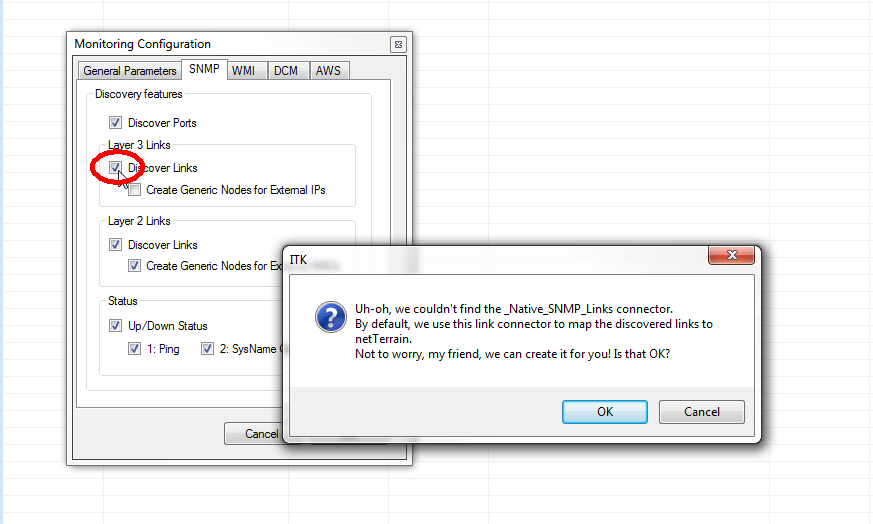
Task: Open the WMI tab
Action: click(x=243, y=71)
